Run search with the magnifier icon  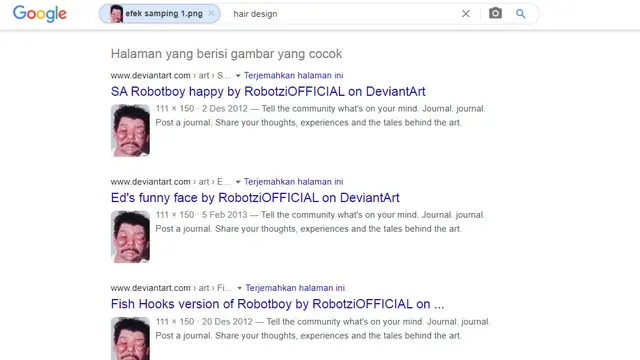520,14
